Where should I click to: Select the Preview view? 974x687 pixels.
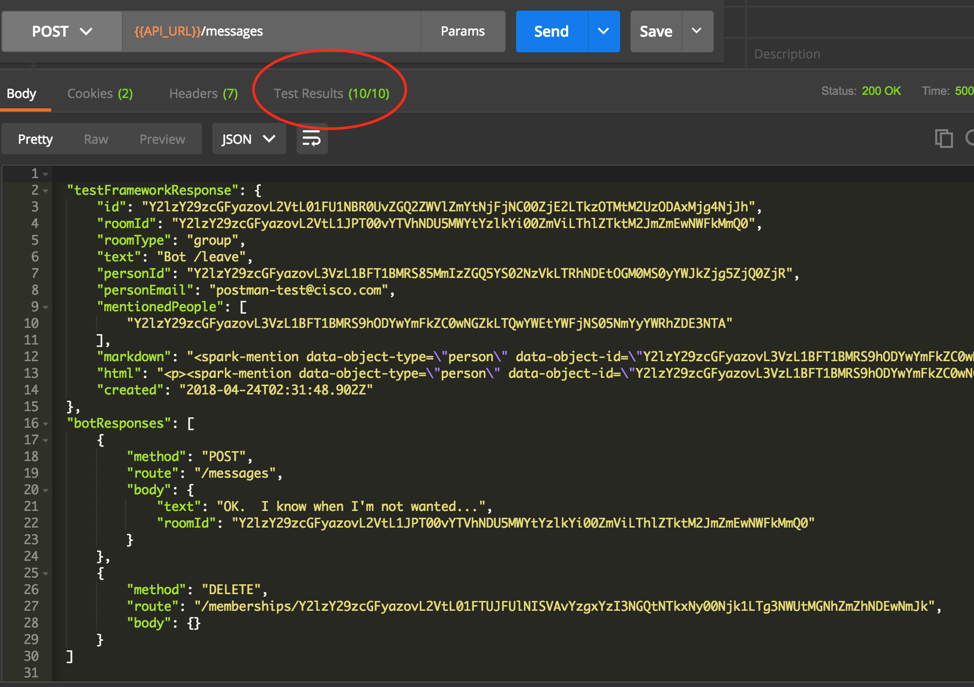(162, 139)
